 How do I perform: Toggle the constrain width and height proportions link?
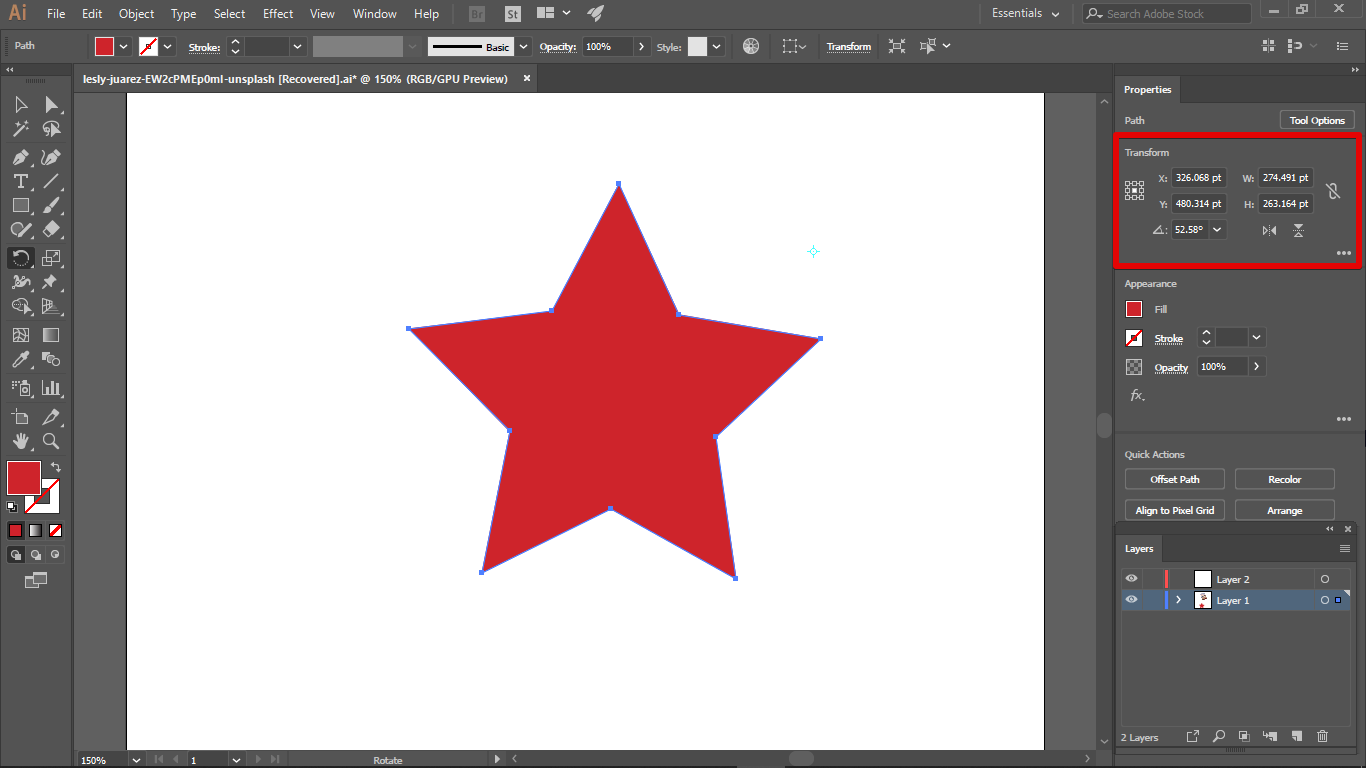tap(1332, 191)
